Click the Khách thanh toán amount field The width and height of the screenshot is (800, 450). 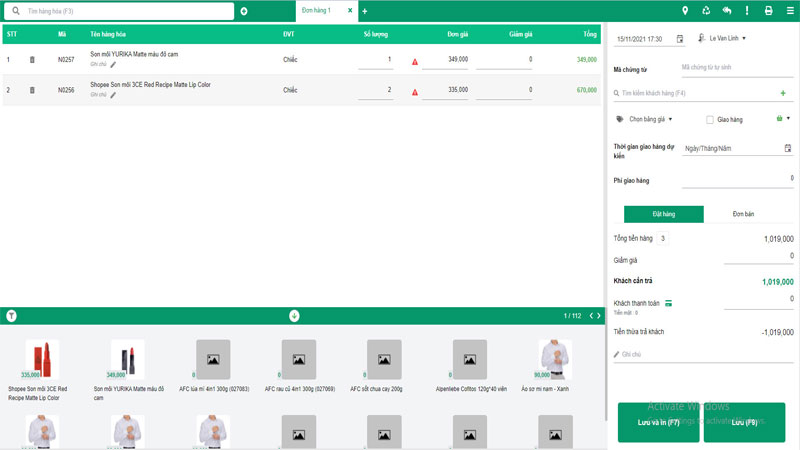759,301
